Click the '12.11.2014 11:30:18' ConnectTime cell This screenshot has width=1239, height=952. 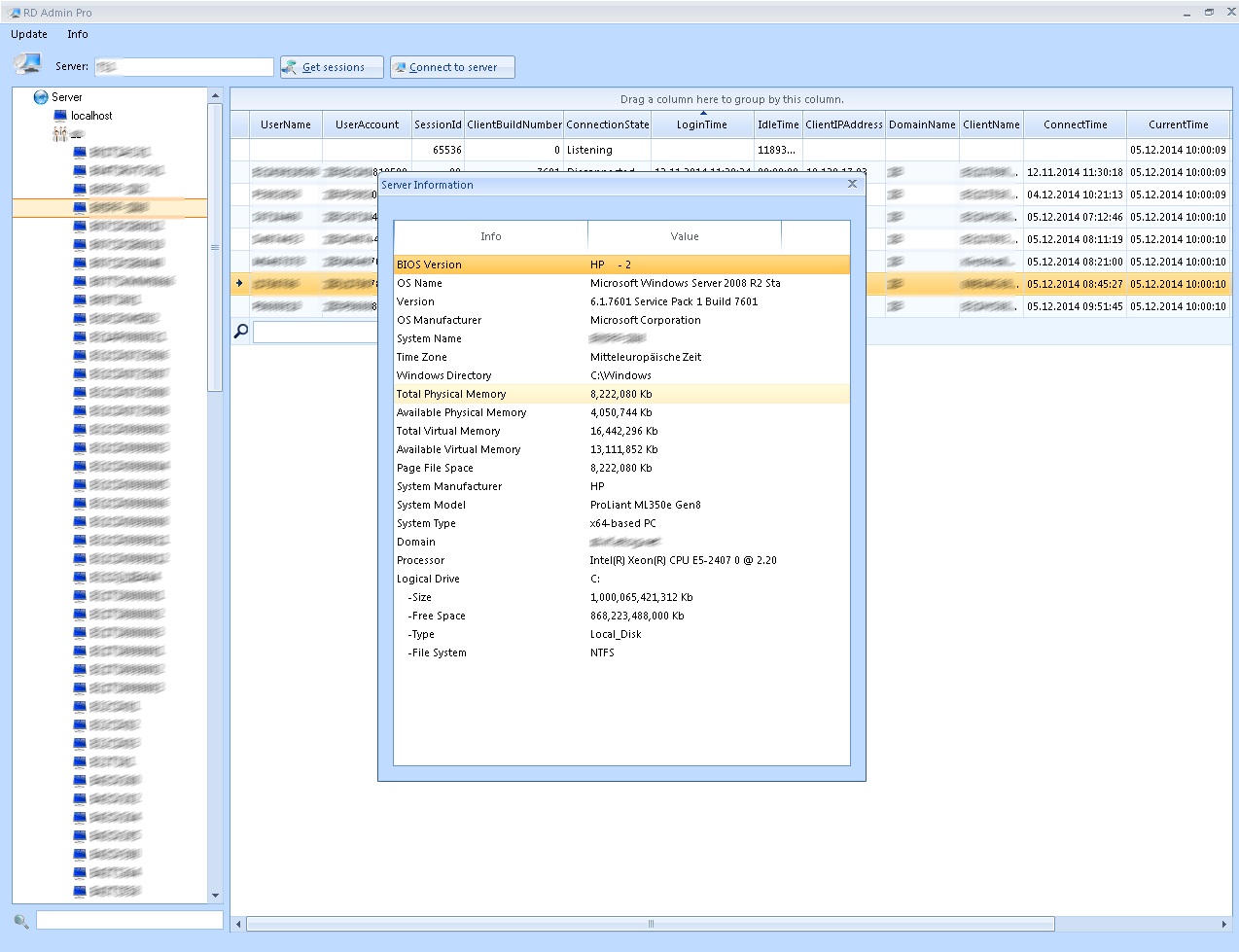point(1075,172)
